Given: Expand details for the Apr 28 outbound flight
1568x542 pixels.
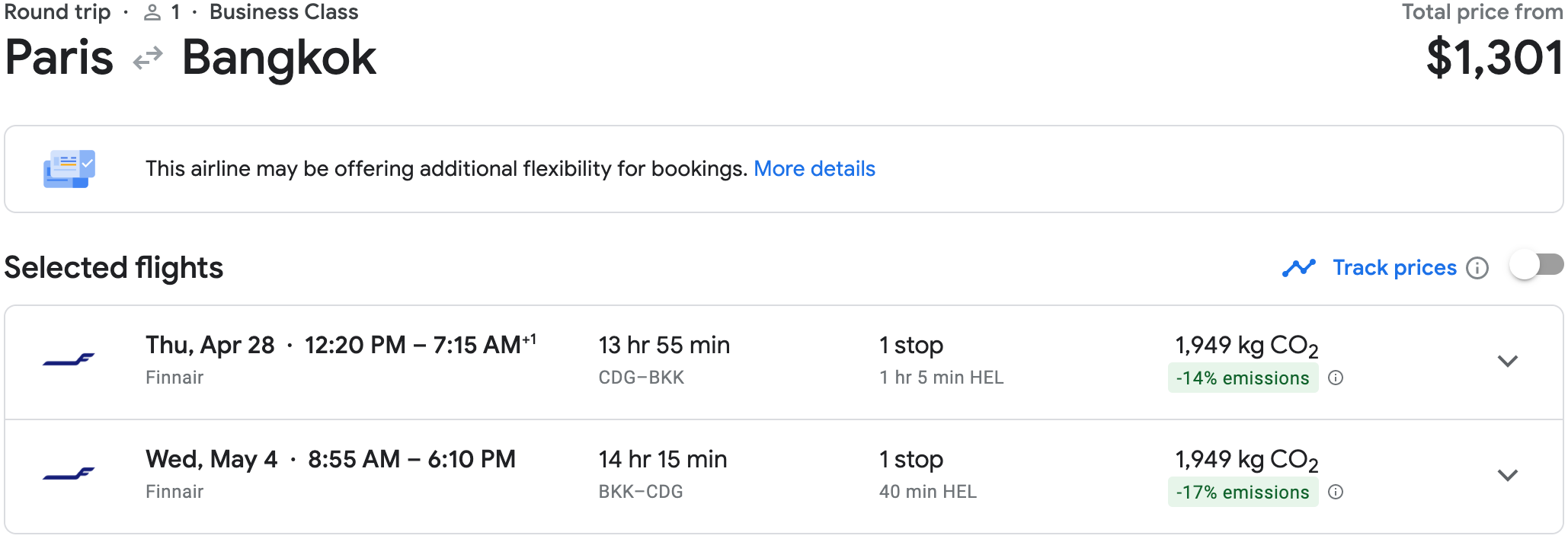Looking at the screenshot, I should coord(1508,362).
